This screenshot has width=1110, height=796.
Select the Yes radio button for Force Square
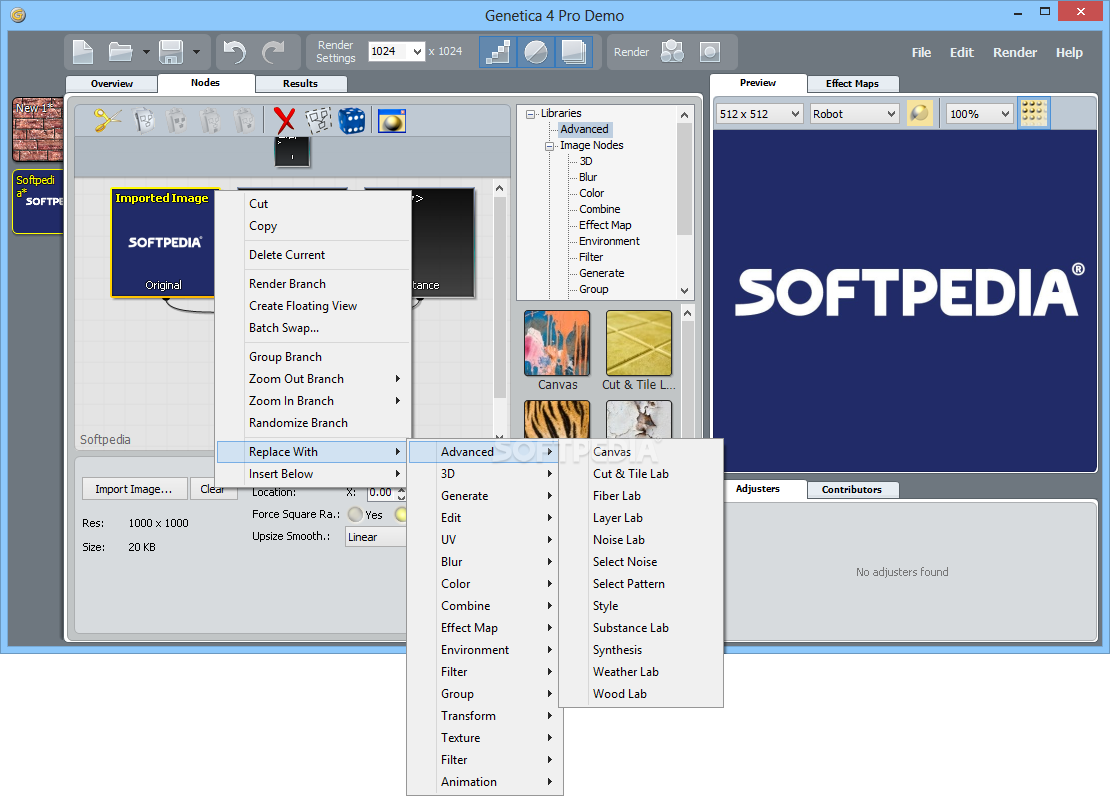tap(355, 515)
